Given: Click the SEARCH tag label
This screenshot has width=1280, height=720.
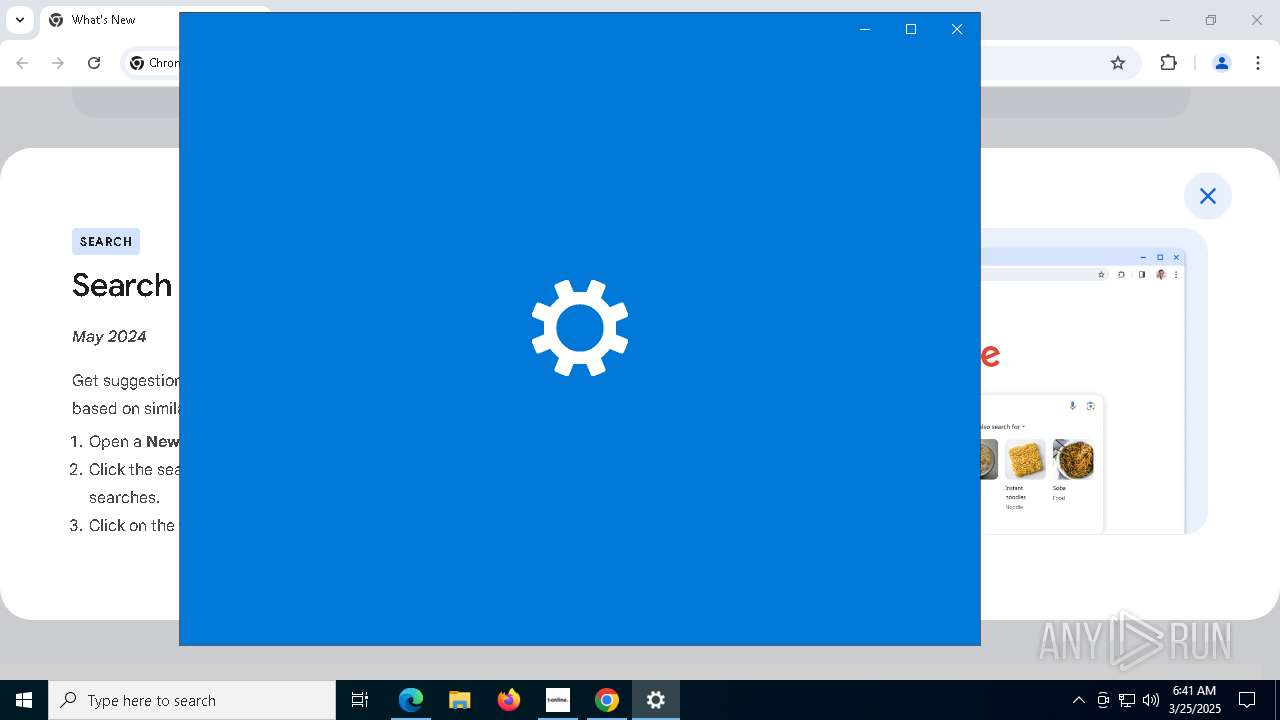Looking at the screenshot, I should click(x=106, y=241).
